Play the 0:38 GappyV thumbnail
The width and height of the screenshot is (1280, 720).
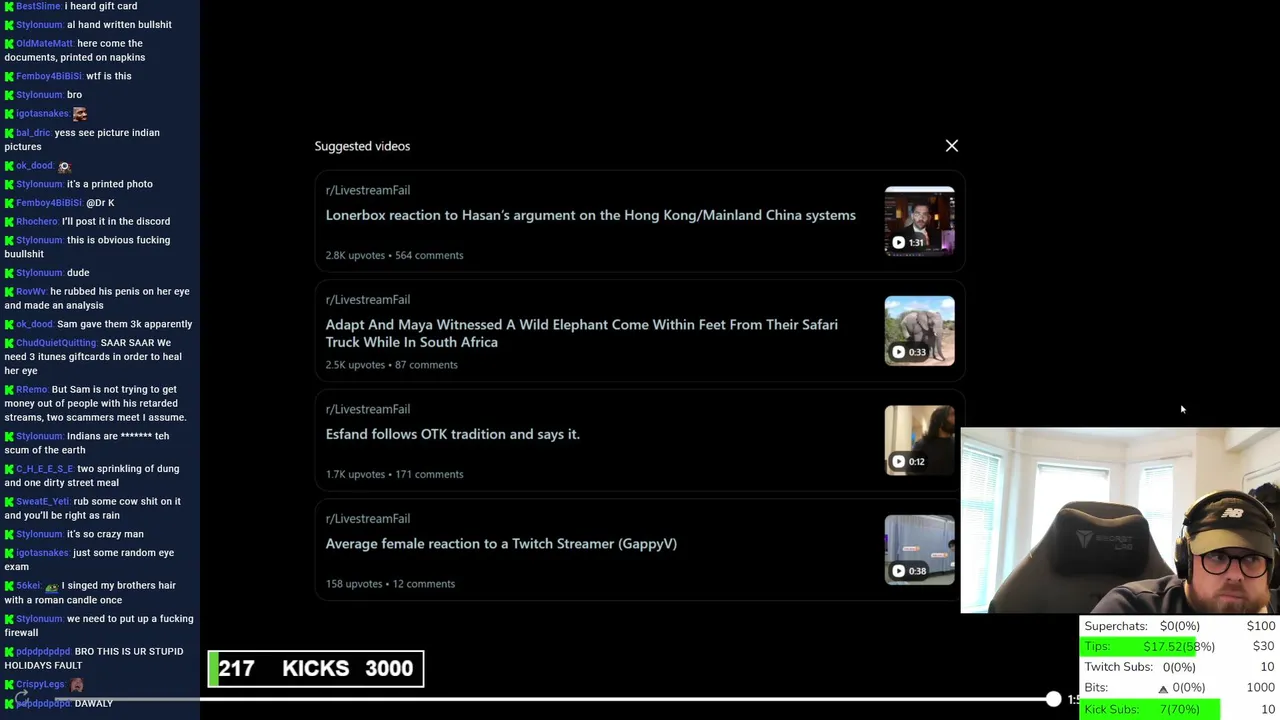pos(919,550)
